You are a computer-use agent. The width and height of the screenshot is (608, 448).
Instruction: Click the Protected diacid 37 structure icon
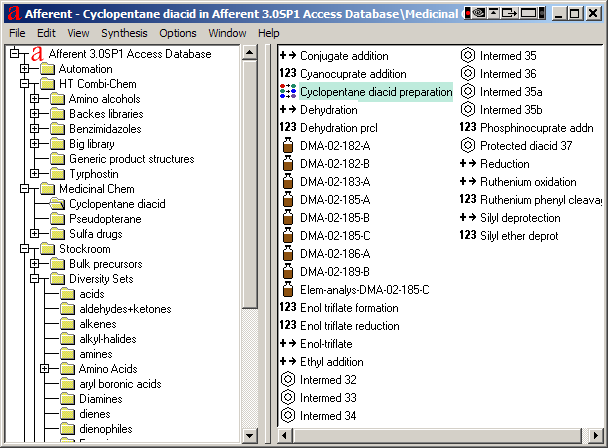468,145
